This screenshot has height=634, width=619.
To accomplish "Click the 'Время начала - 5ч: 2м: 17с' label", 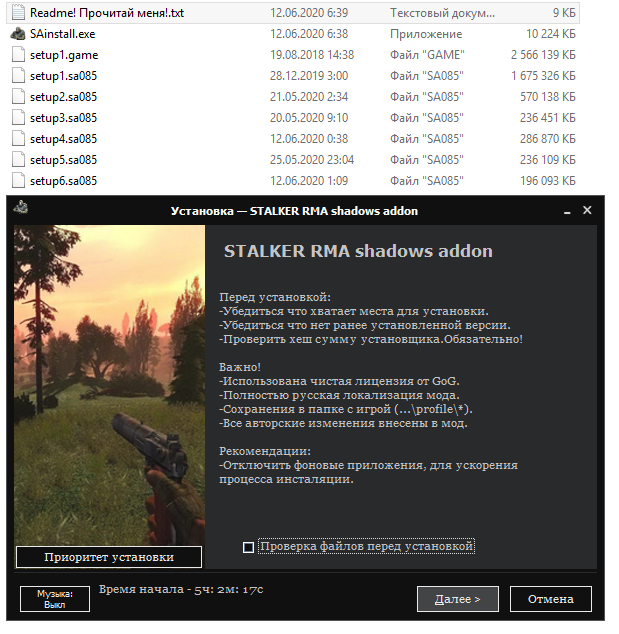I will (x=181, y=590).
